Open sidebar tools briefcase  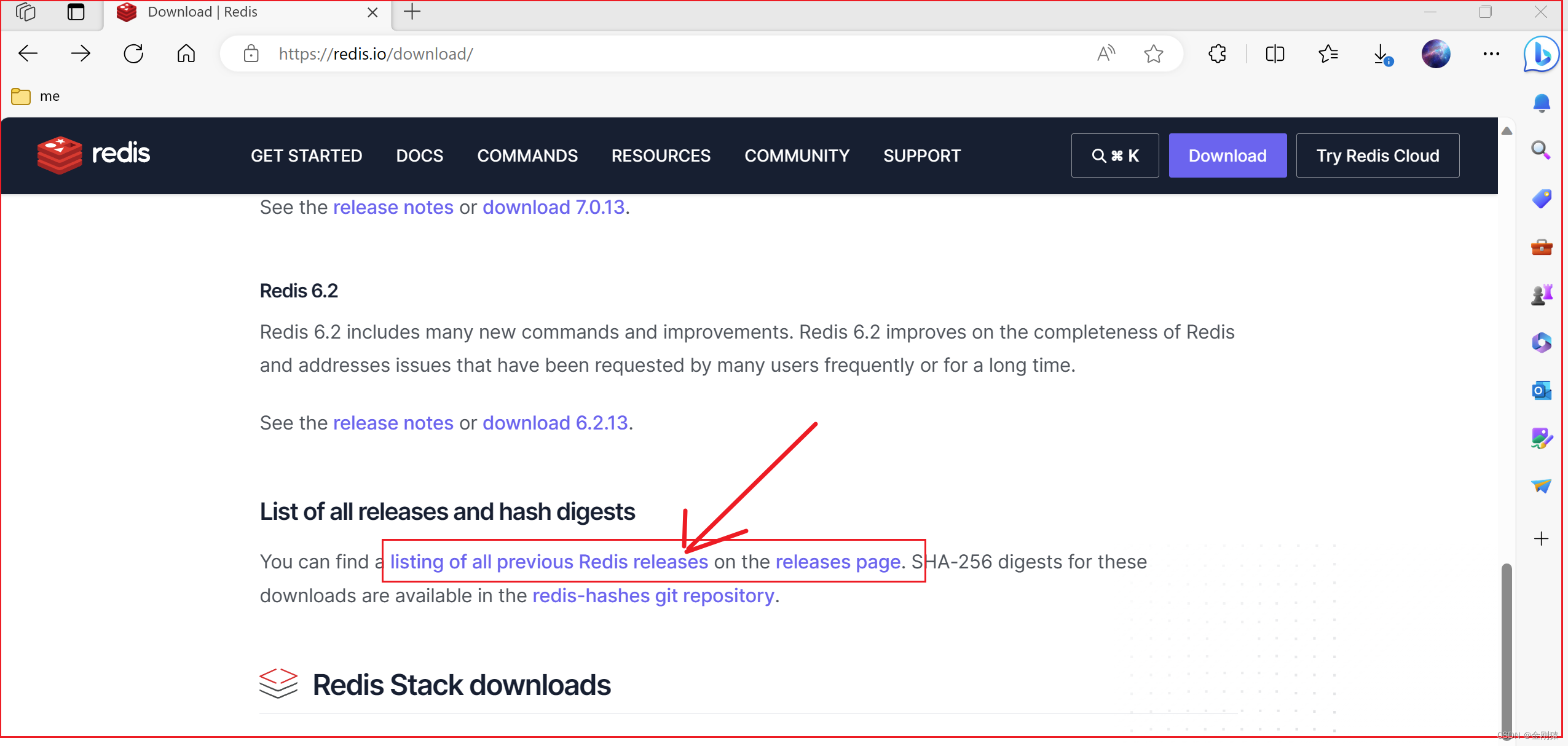point(1542,247)
